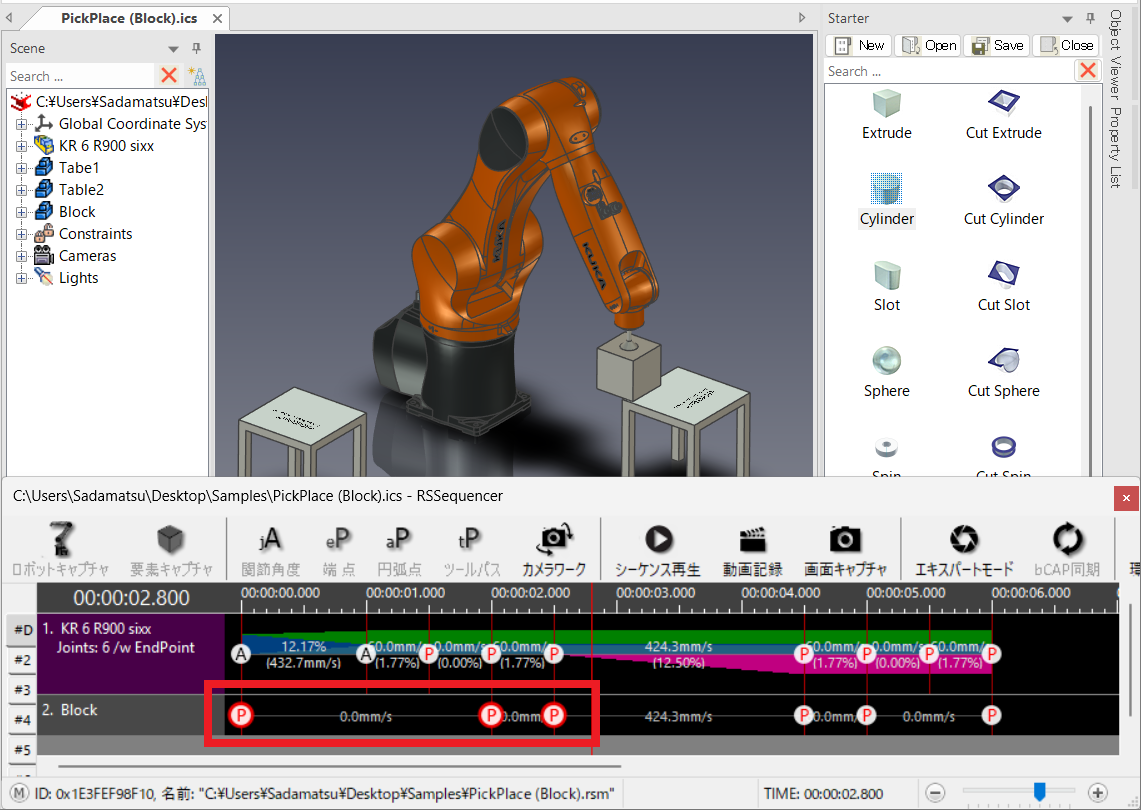Take a 画面キャプチャ screen capture

pos(845,549)
